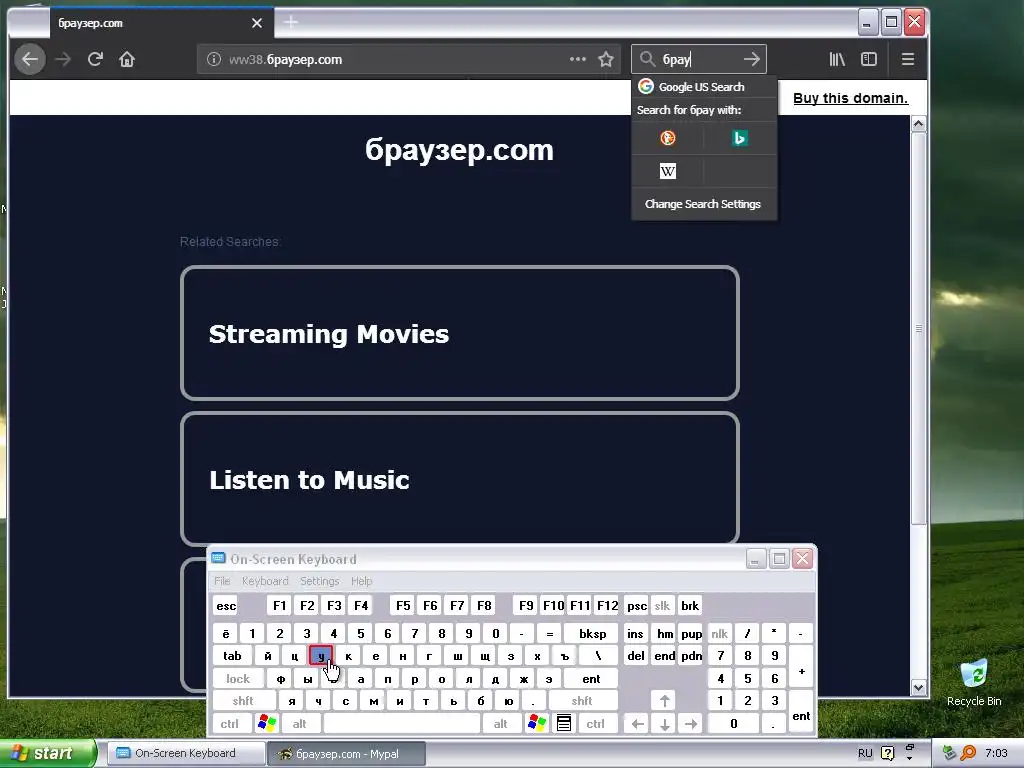Tap the down arrow key on On-Screen Keyboard

tap(665, 724)
